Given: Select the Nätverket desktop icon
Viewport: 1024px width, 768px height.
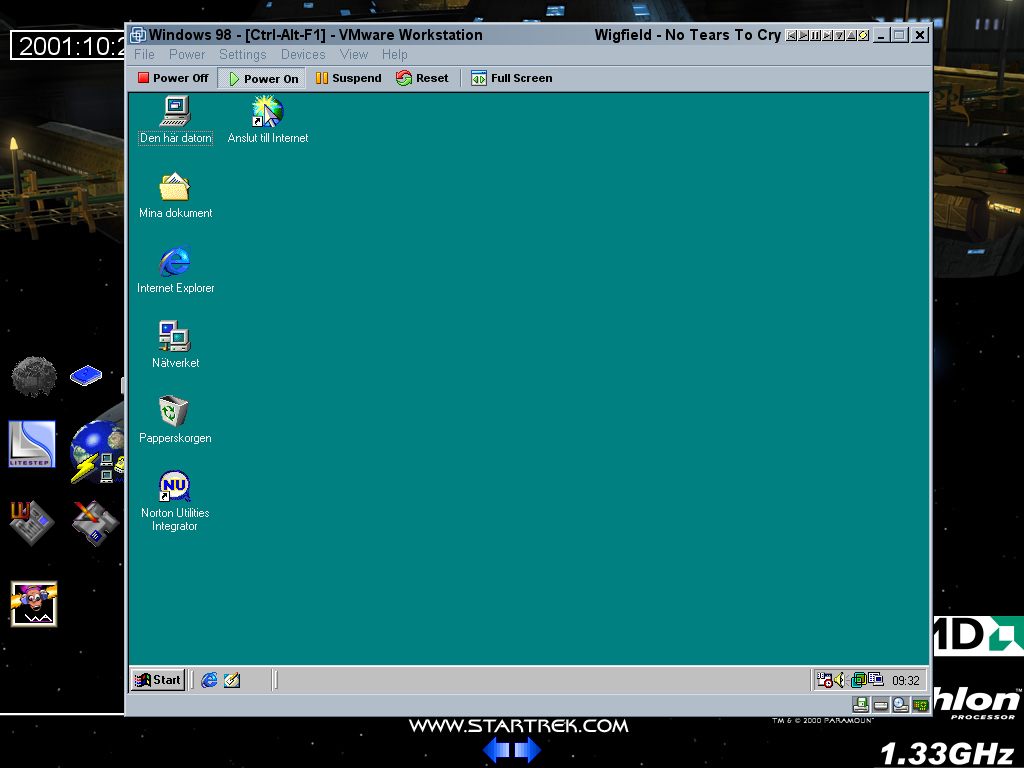Looking at the screenshot, I should pyautogui.click(x=175, y=345).
